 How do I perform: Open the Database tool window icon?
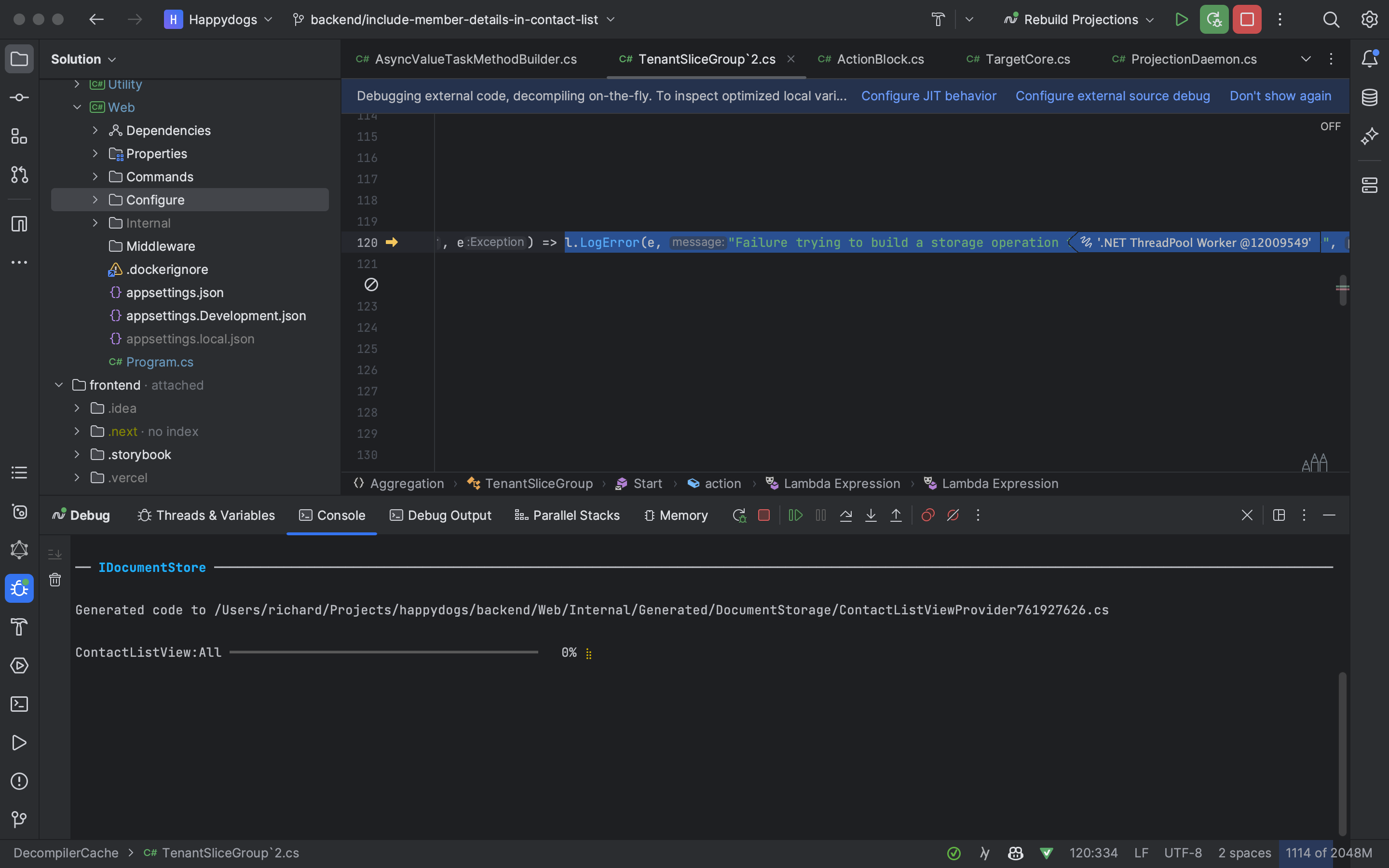[1370, 97]
